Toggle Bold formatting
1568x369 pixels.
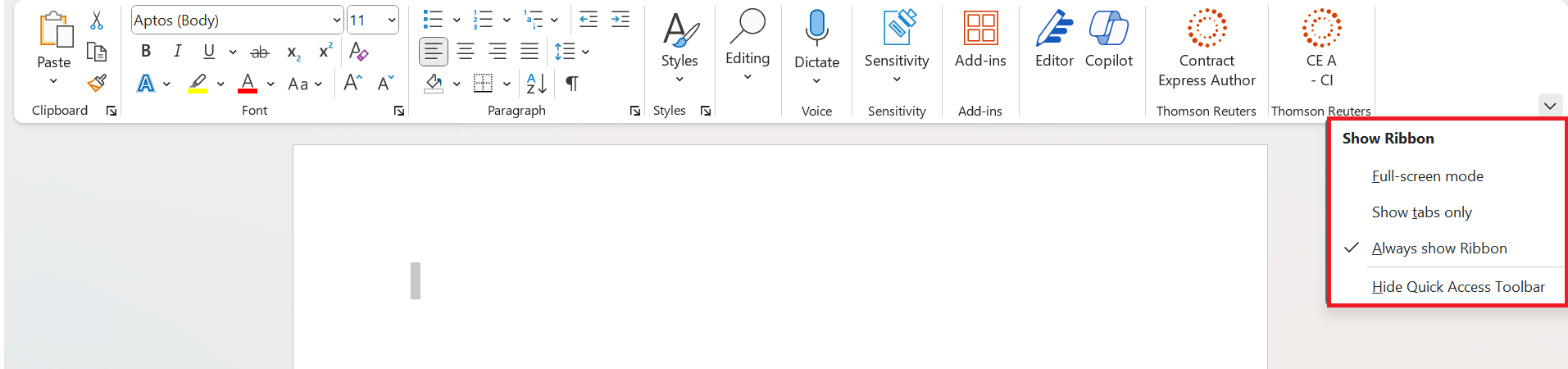pos(146,52)
